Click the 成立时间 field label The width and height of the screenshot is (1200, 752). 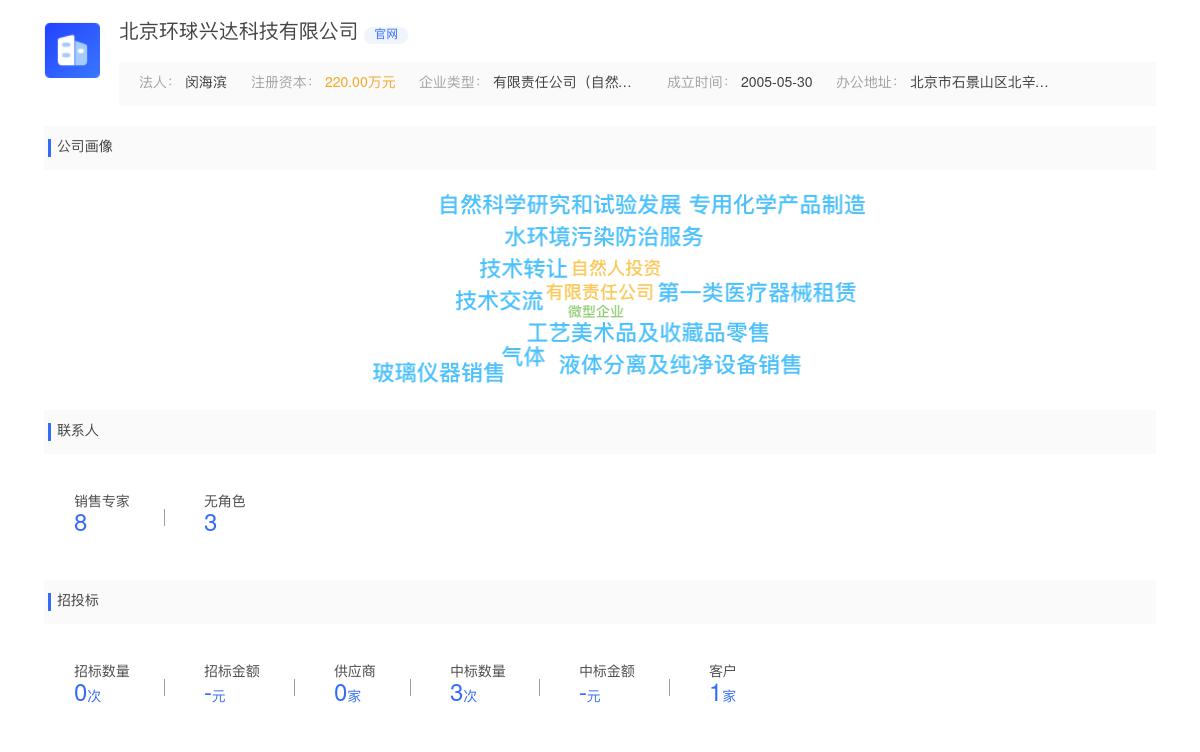point(698,83)
